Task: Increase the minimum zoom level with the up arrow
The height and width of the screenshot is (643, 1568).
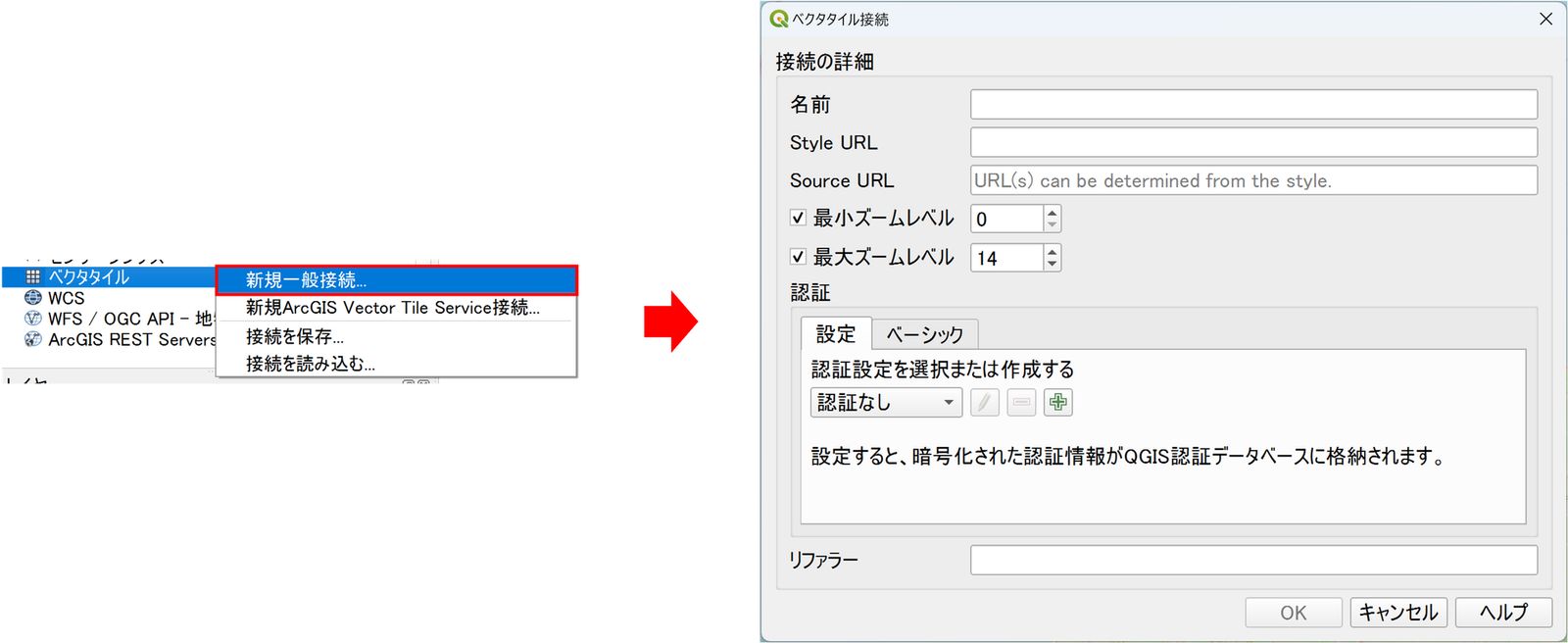Action: tap(1052, 212)
